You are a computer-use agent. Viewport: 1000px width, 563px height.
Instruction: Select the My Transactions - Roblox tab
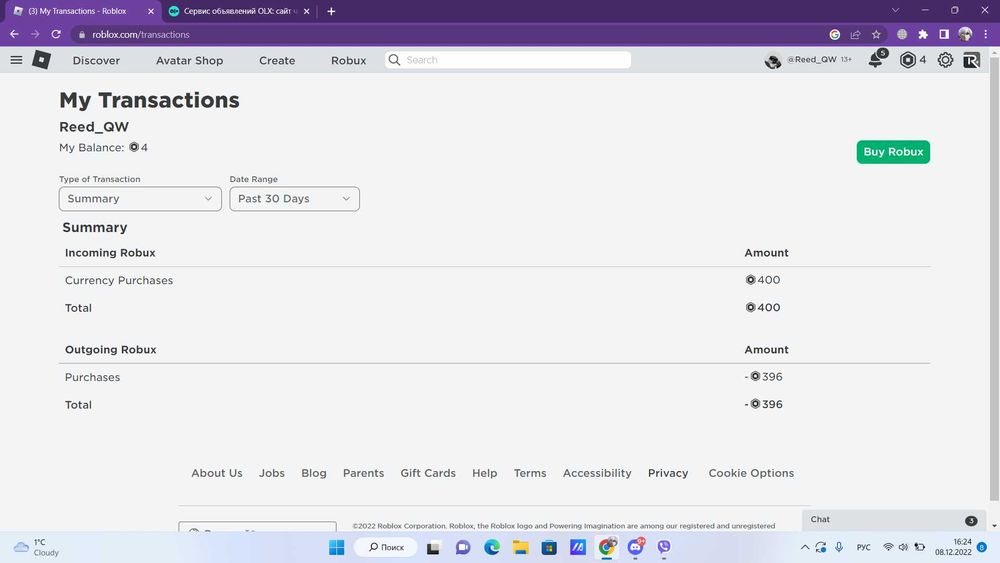[x=82, y=11]
